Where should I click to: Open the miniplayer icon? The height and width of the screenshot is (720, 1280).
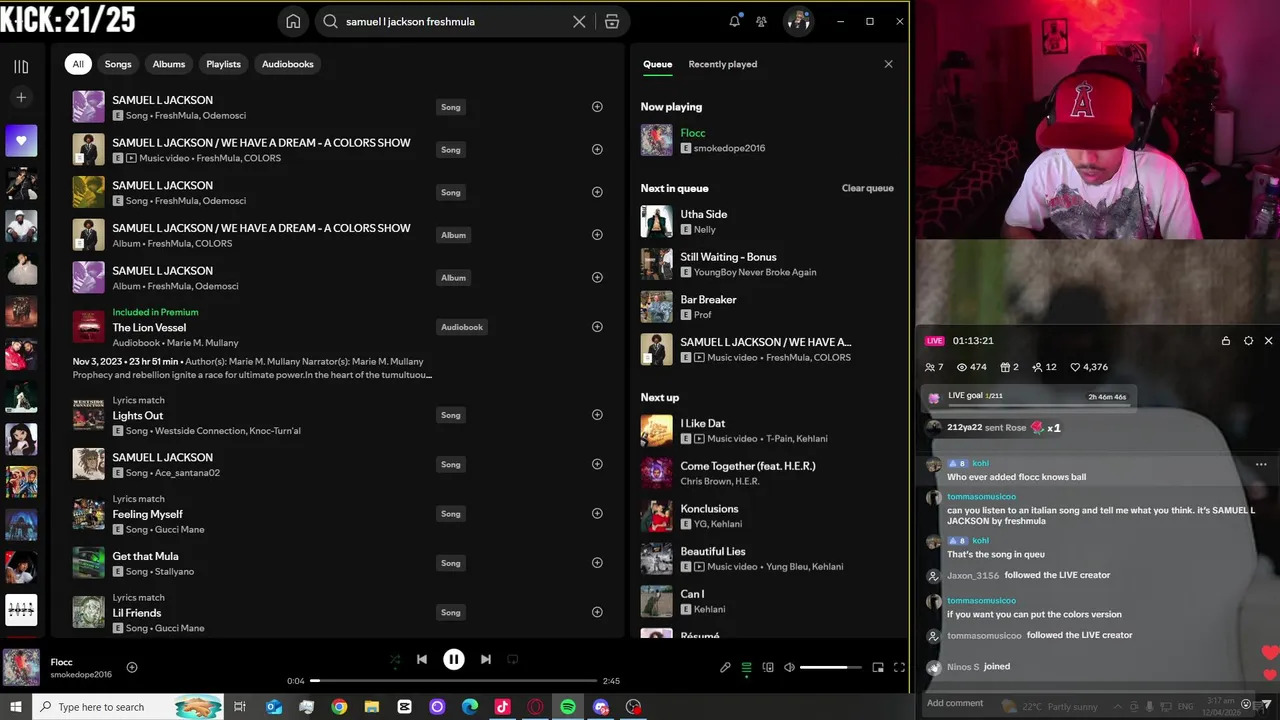pos(878,667)
